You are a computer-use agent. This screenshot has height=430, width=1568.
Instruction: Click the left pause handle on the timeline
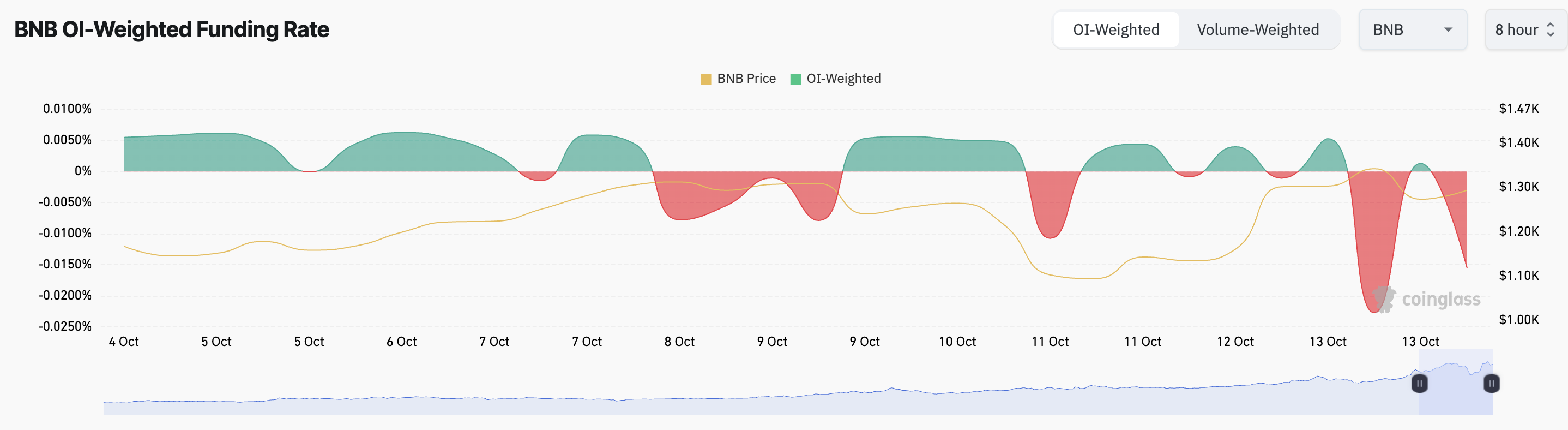pyautogui.click(x=1419, y=383)
